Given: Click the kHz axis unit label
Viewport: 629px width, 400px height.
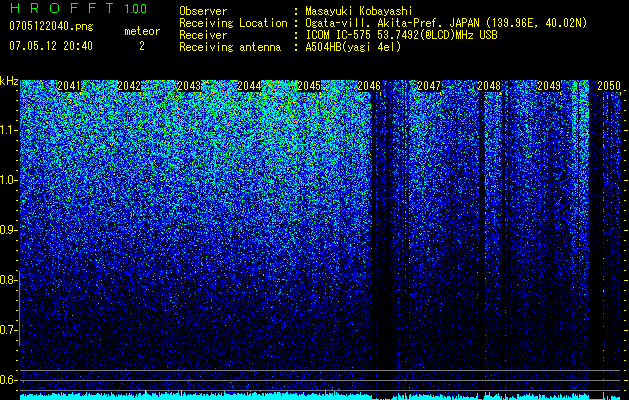Looking at the screenshot, I should pos(9,81).
